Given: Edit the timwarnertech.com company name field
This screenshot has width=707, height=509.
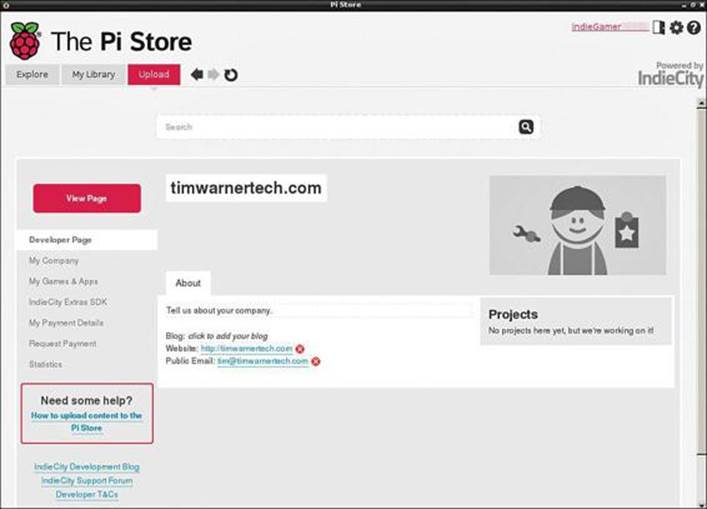Looking at the screenshot, I should coord(246,188).
